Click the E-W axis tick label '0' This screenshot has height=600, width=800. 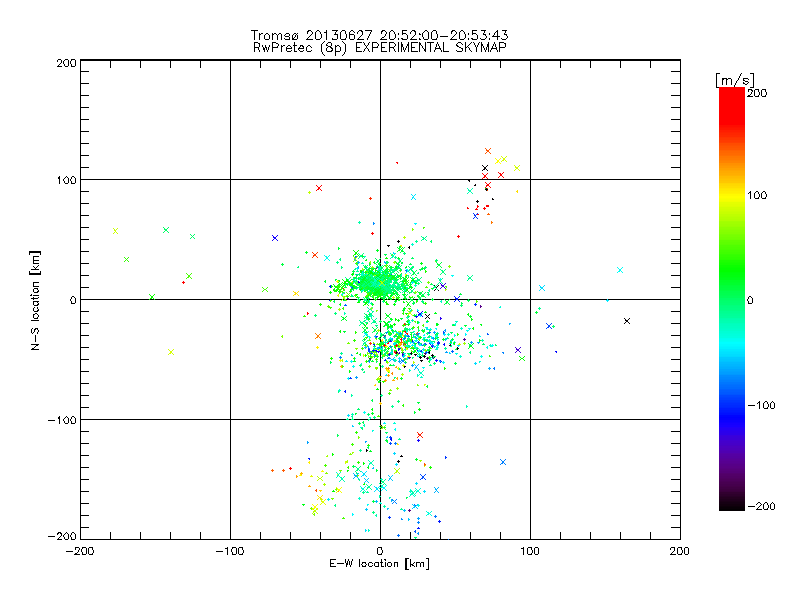380,551
